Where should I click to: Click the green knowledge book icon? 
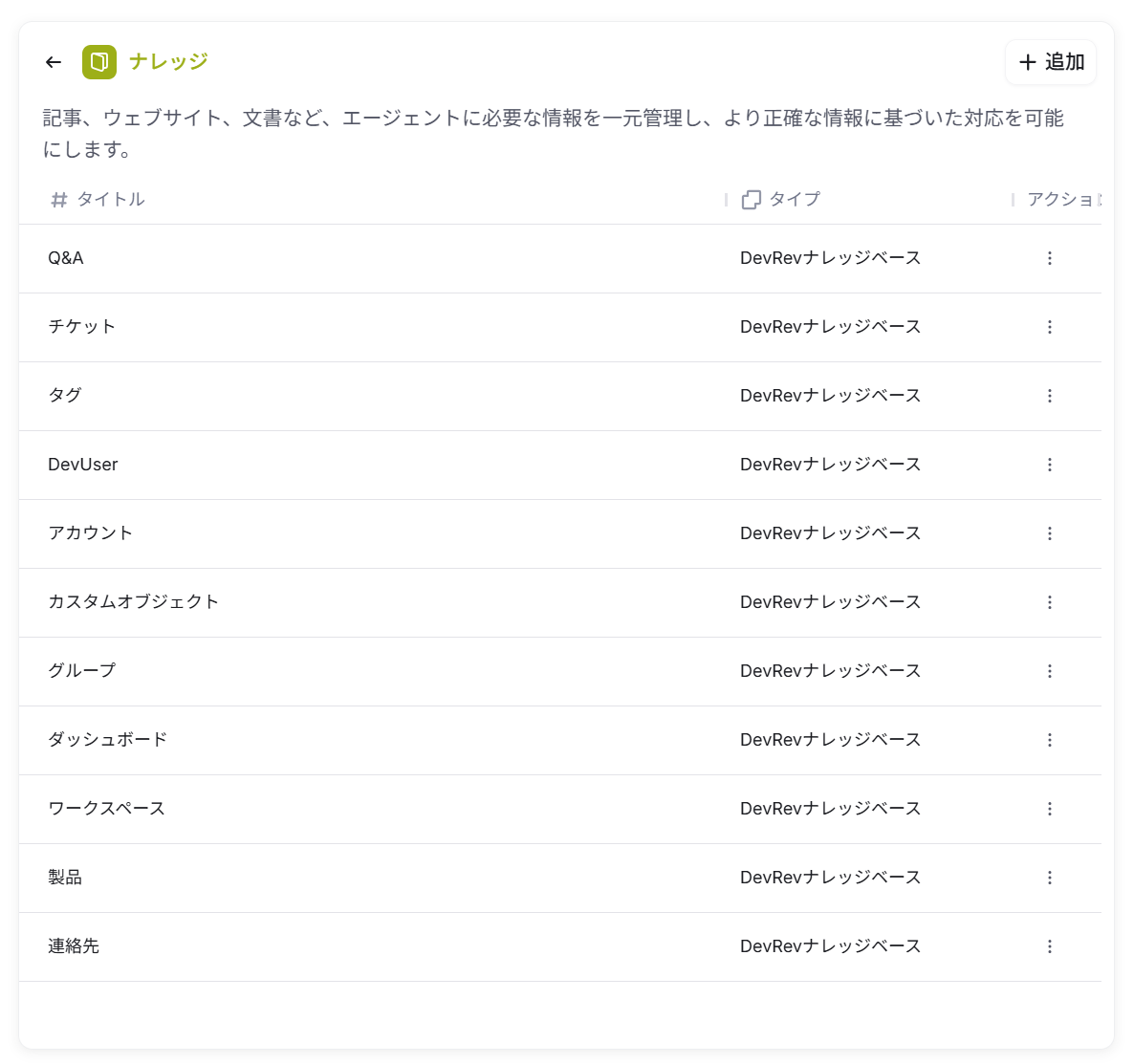[99, 60]
